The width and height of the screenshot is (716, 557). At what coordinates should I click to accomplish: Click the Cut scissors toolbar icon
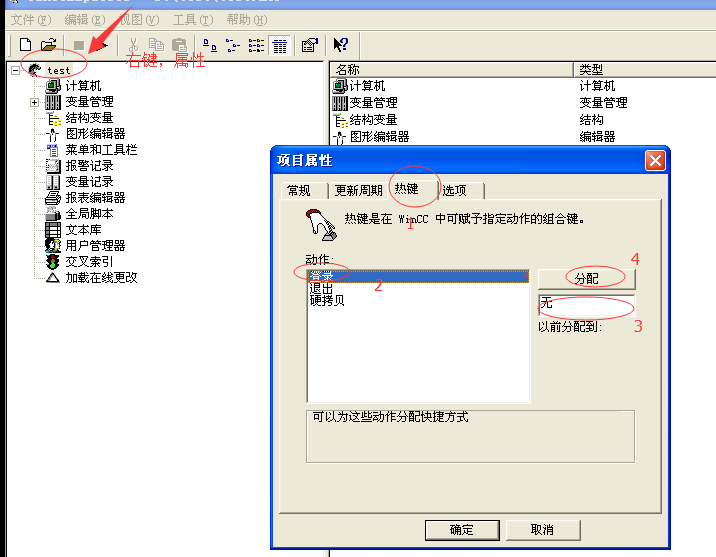[133, 45]
